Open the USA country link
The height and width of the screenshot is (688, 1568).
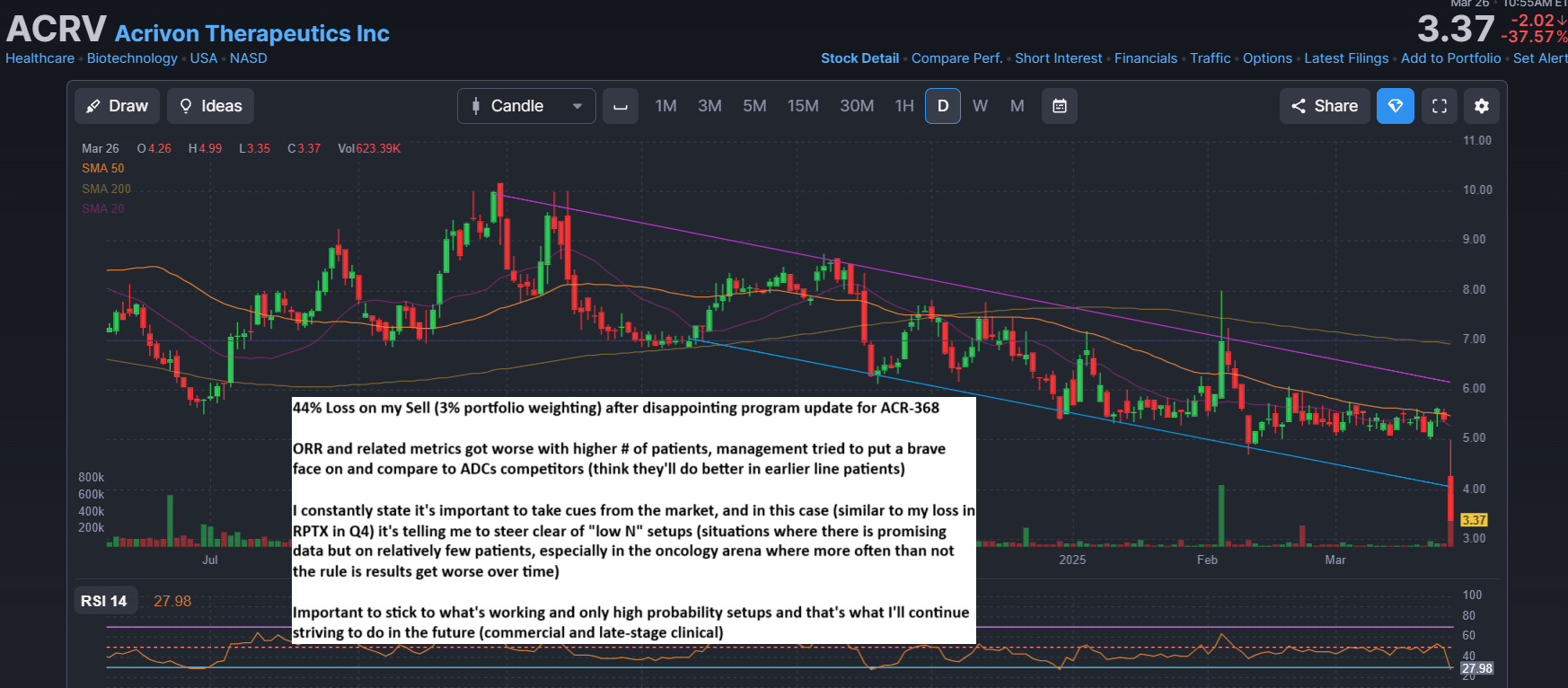click(x=204, y=58)
